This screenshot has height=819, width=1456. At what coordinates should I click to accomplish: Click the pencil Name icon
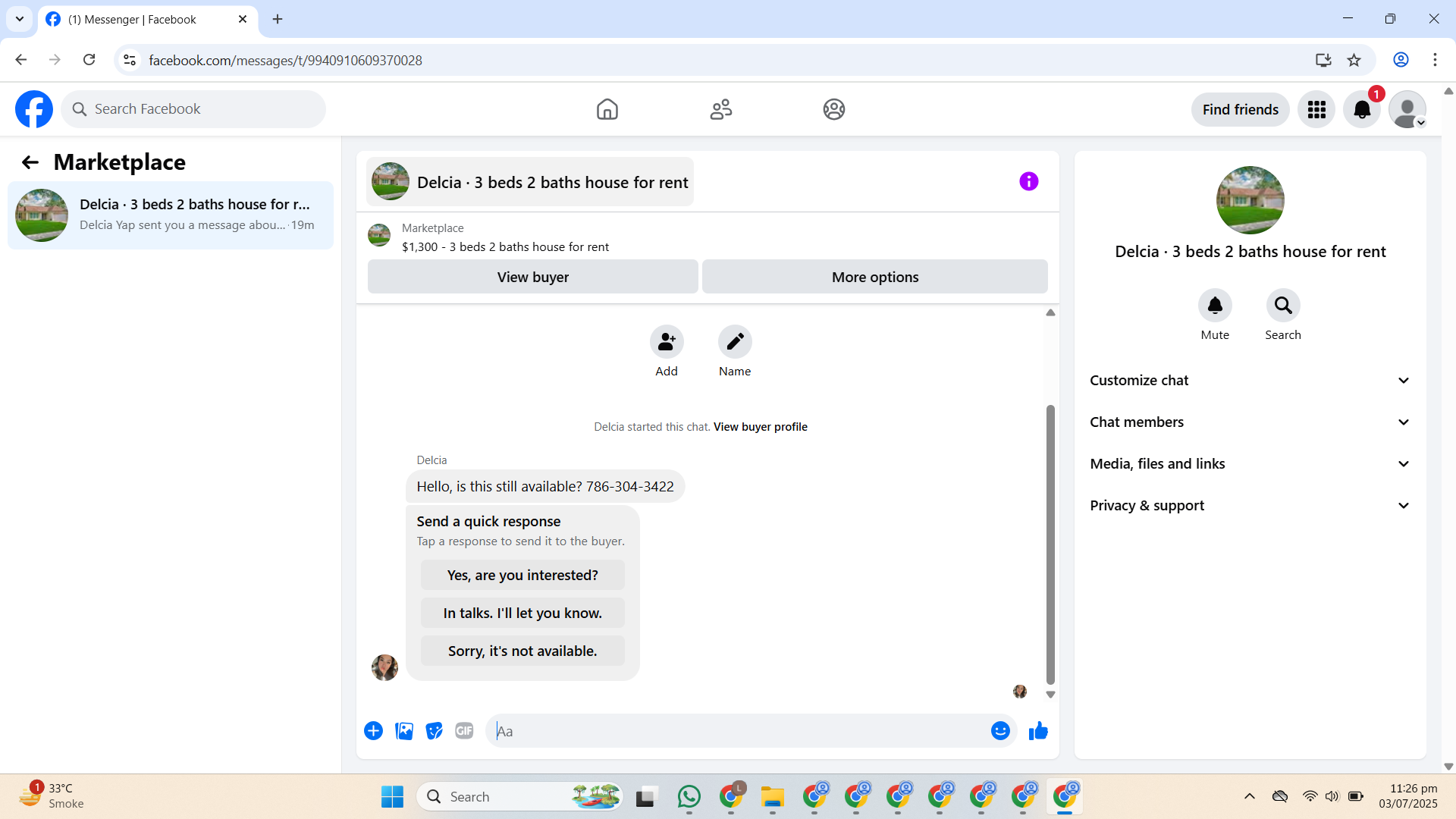pos(734,342)
